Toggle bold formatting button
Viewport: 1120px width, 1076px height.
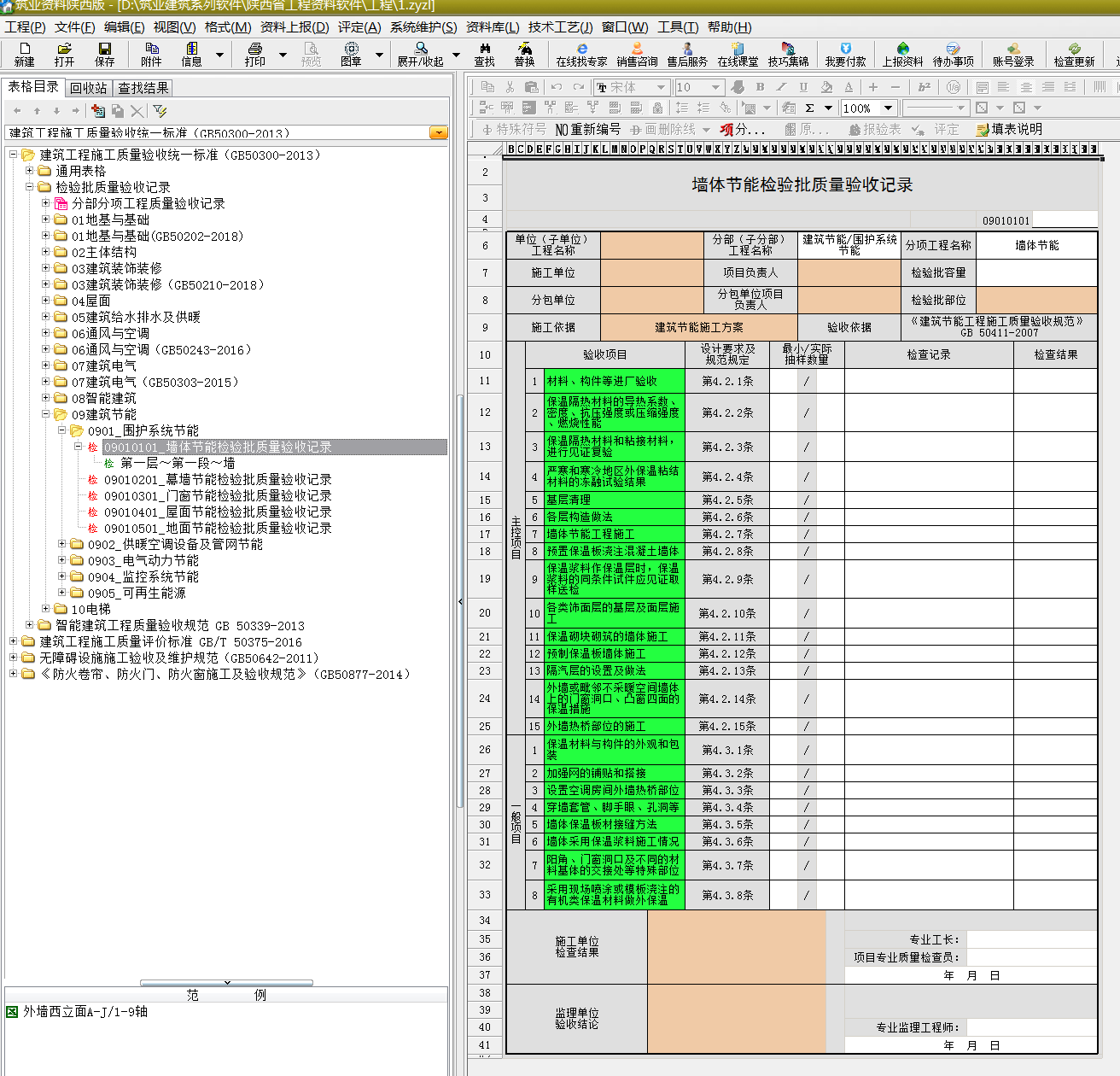[x=760, y=87]
